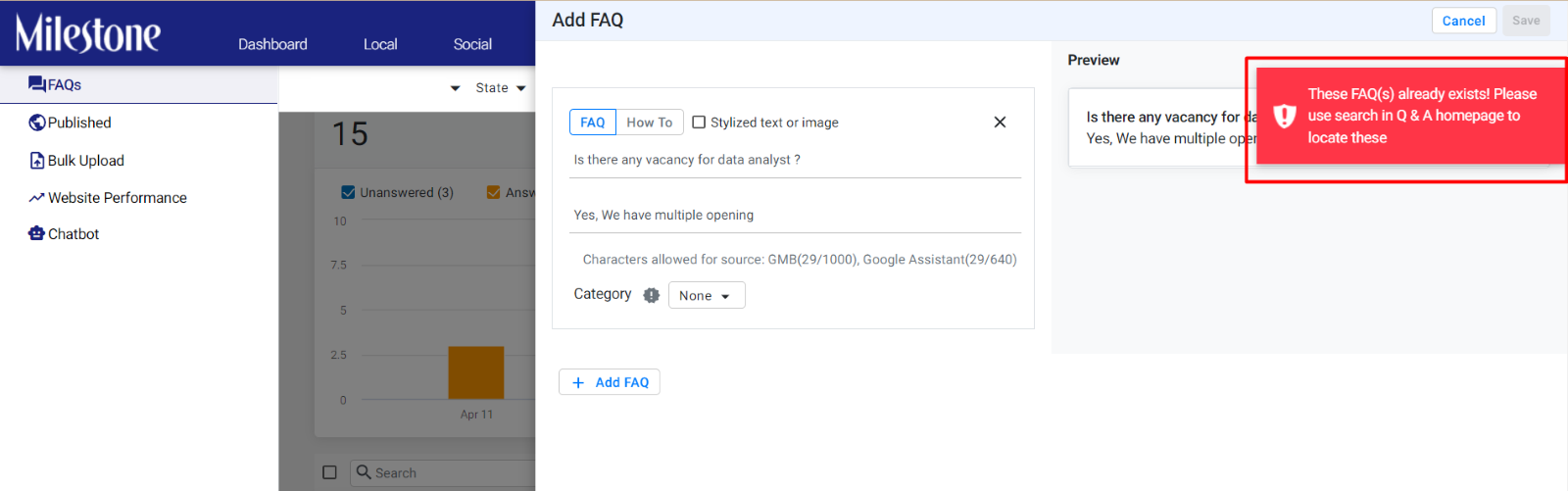
Task: Remove the FAQ entry with X icon
Action: coord(1000,123)
